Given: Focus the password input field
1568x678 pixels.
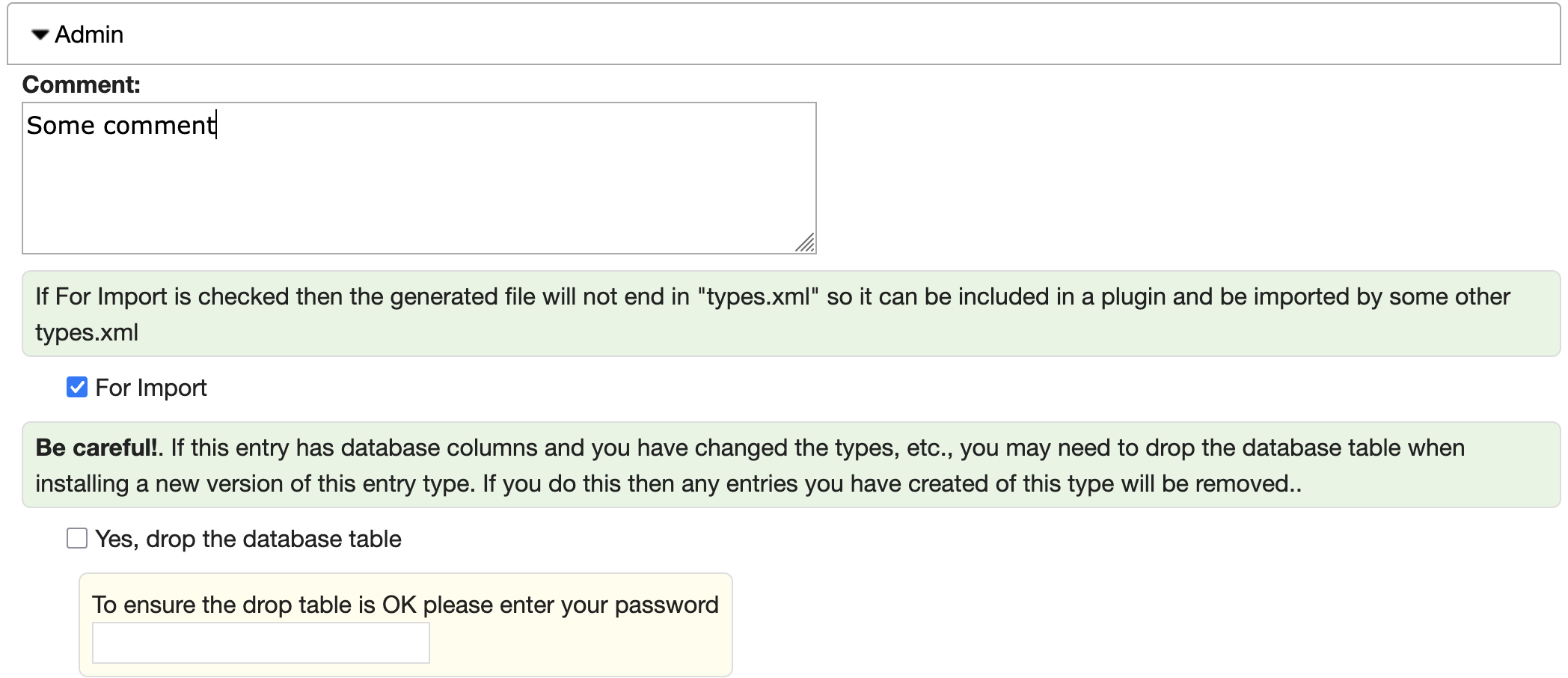Looking at the screenshot, I should [x=260, y=642].
